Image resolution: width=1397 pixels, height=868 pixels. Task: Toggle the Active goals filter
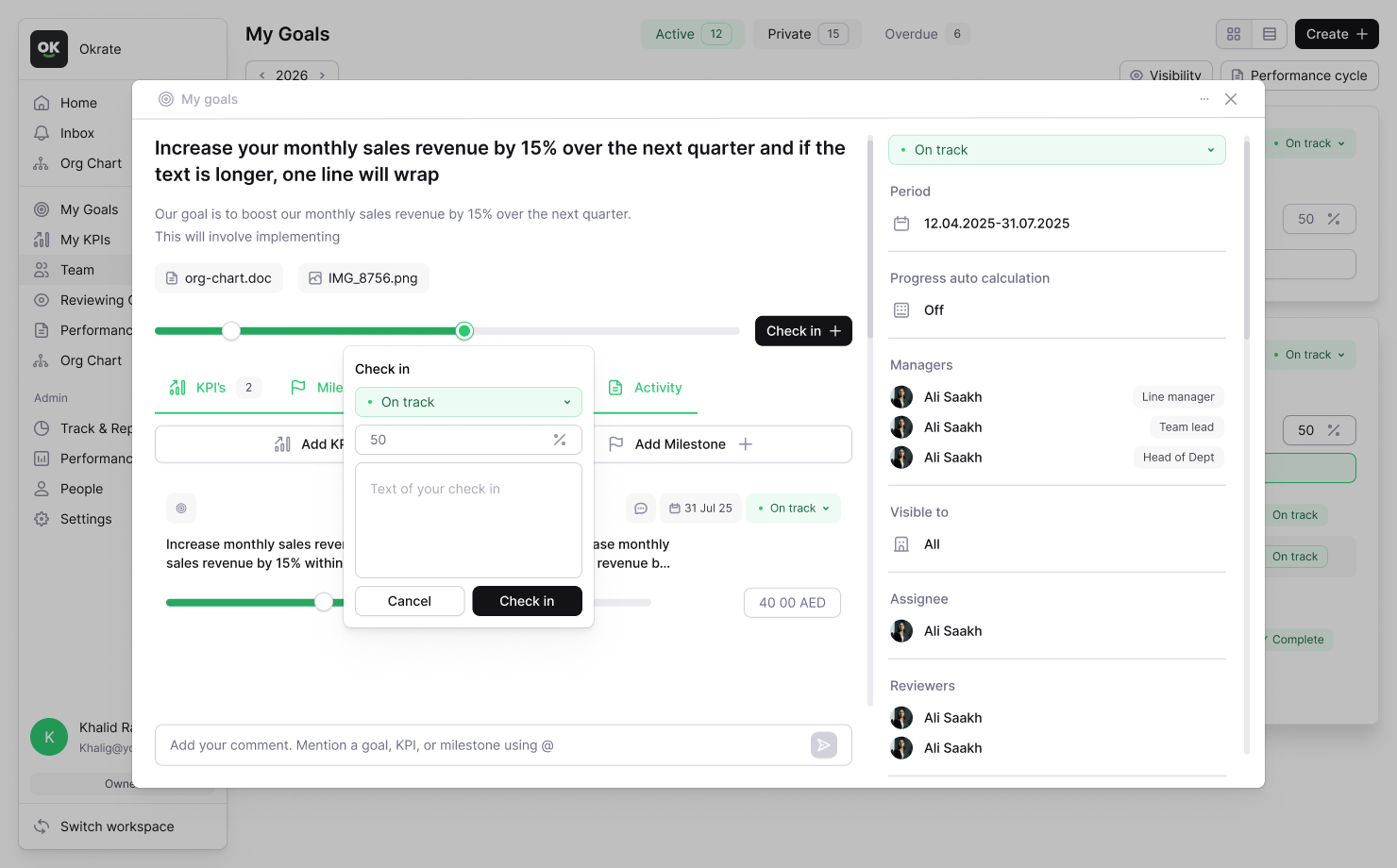pos(692,34)
